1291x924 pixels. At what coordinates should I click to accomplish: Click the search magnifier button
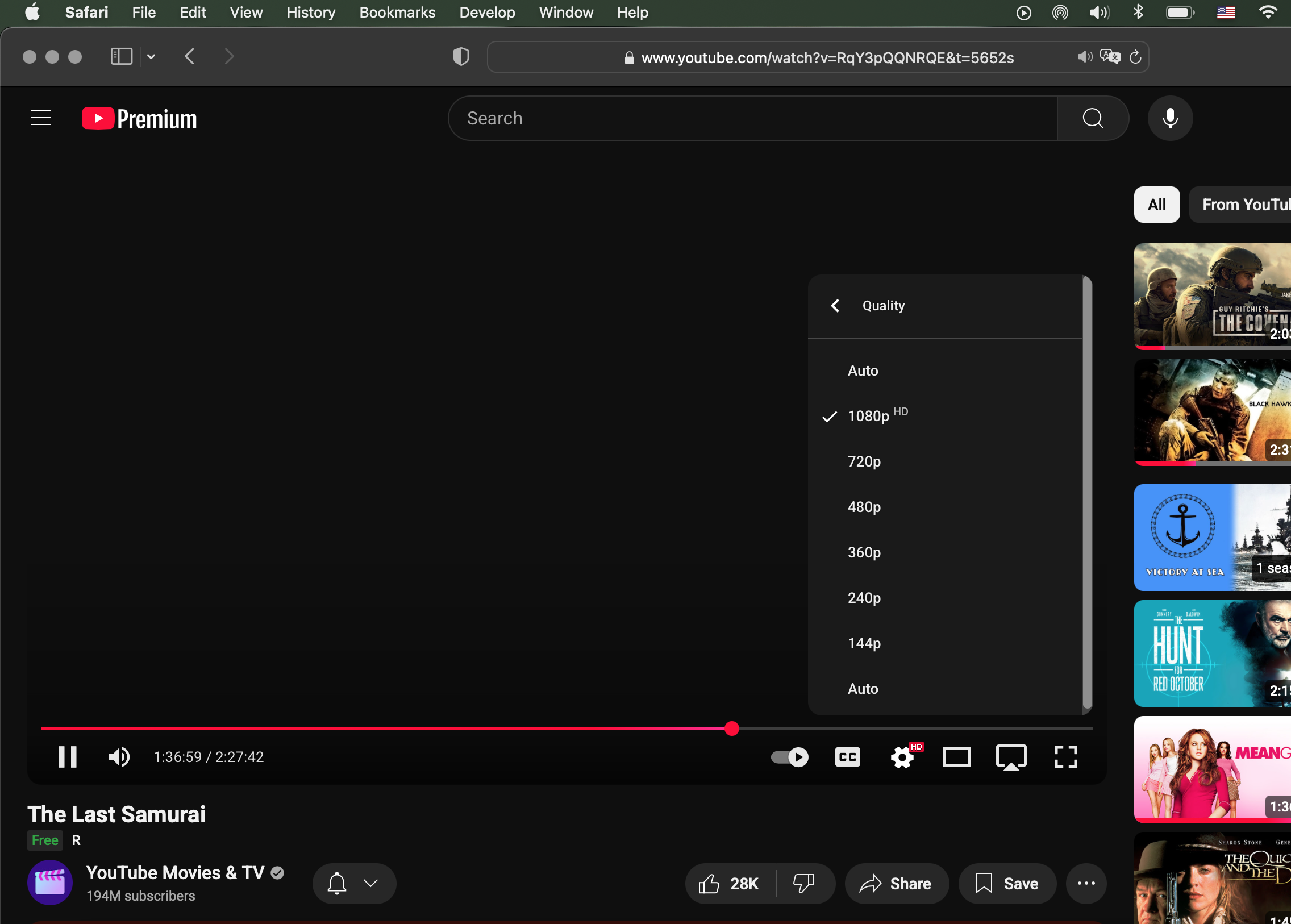point(1093,118)
